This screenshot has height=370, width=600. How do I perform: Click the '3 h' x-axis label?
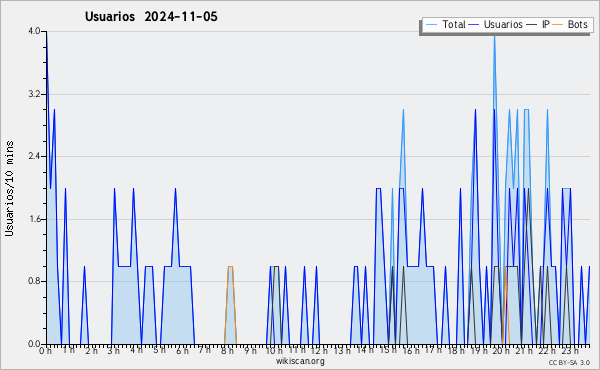(114, 351)
